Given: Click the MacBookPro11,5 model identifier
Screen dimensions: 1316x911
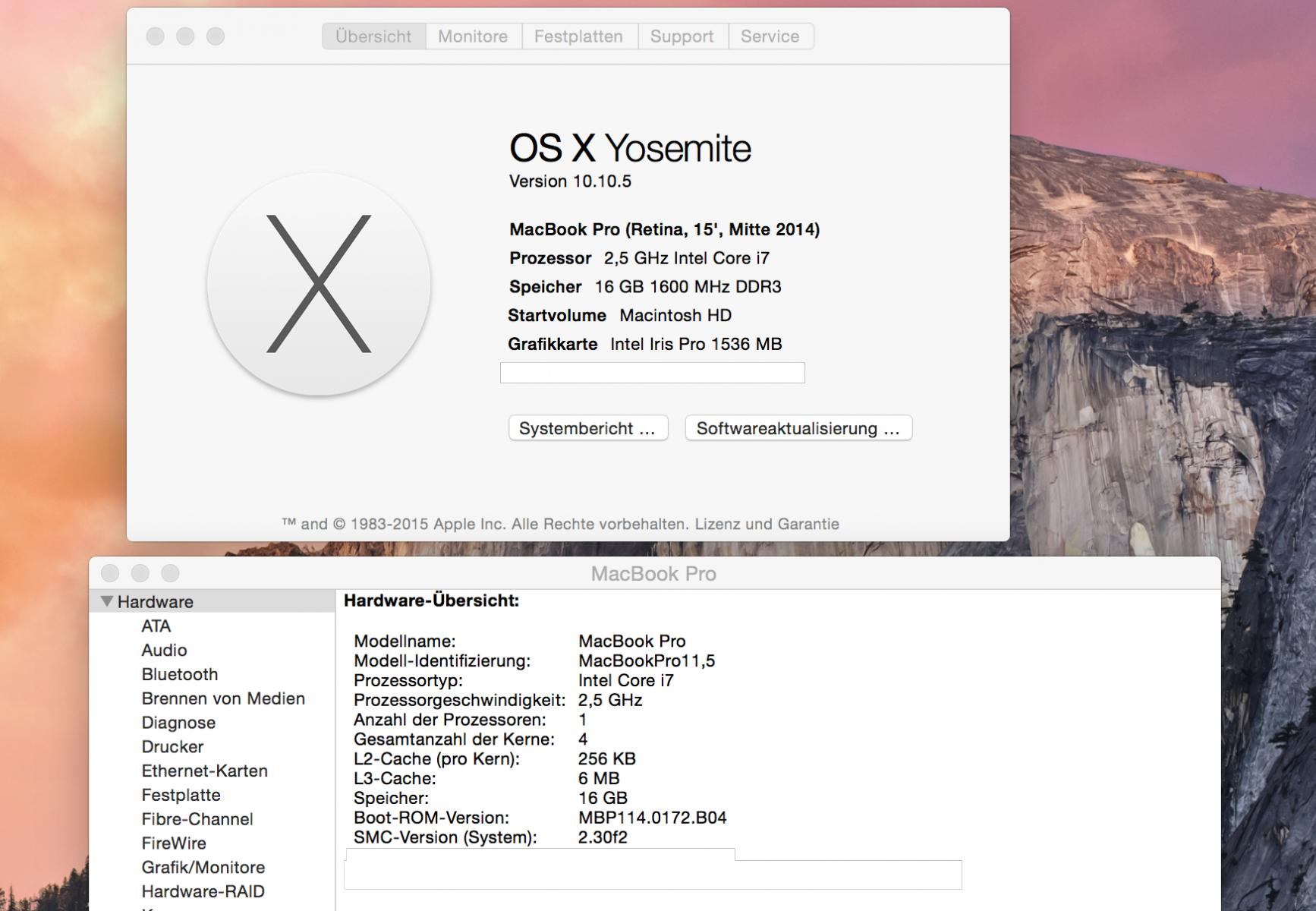Looking at the screenshot, I should click(x=647, y=661).
